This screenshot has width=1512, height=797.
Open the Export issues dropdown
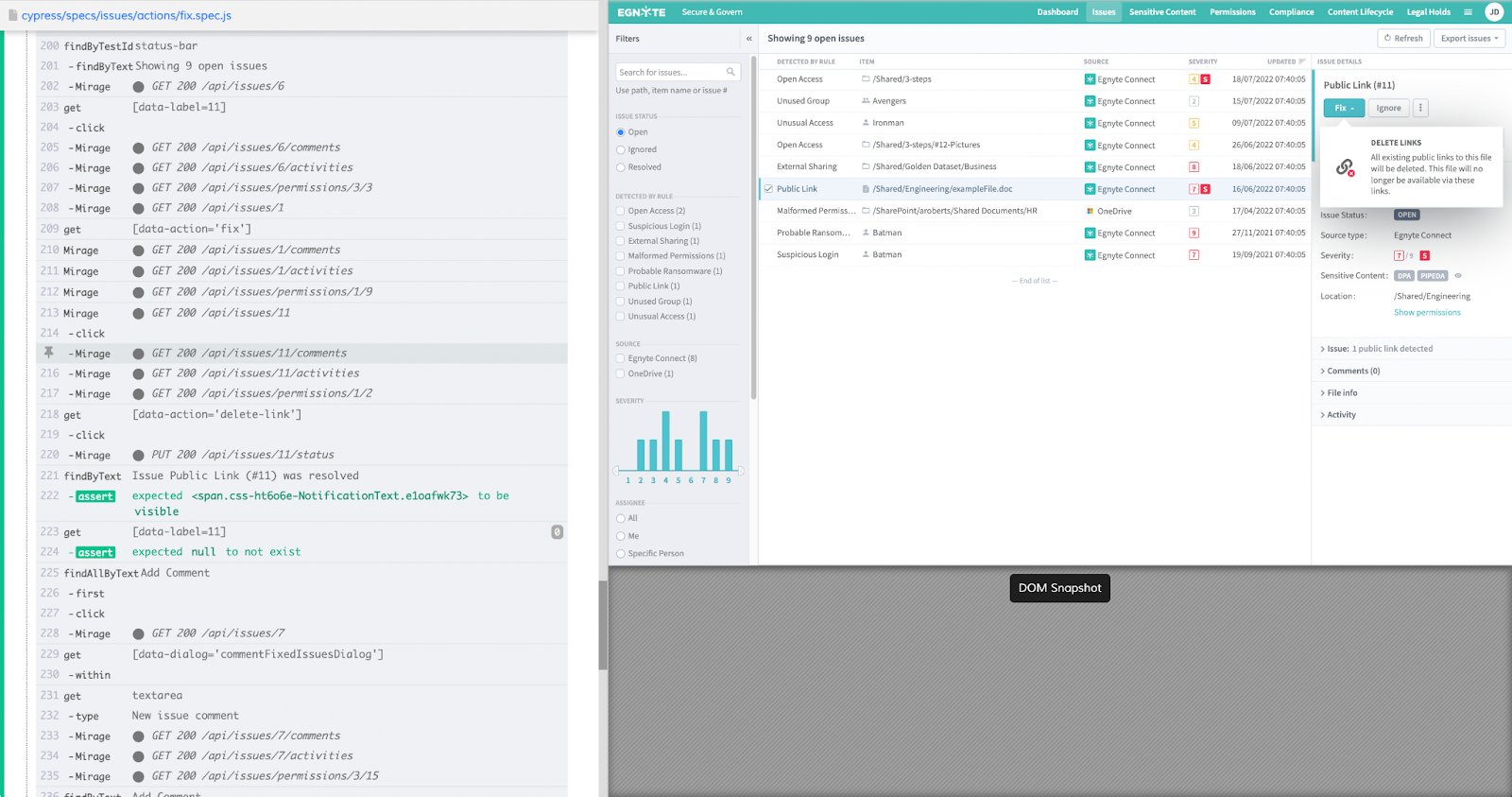tap(1469, 39)
